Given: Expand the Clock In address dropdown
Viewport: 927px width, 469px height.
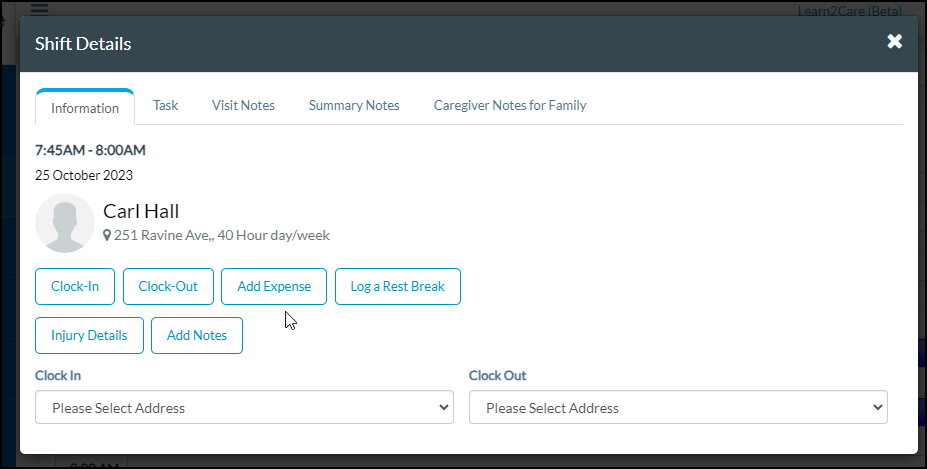Looking at the screenshot, I should [x=244, y=407].
